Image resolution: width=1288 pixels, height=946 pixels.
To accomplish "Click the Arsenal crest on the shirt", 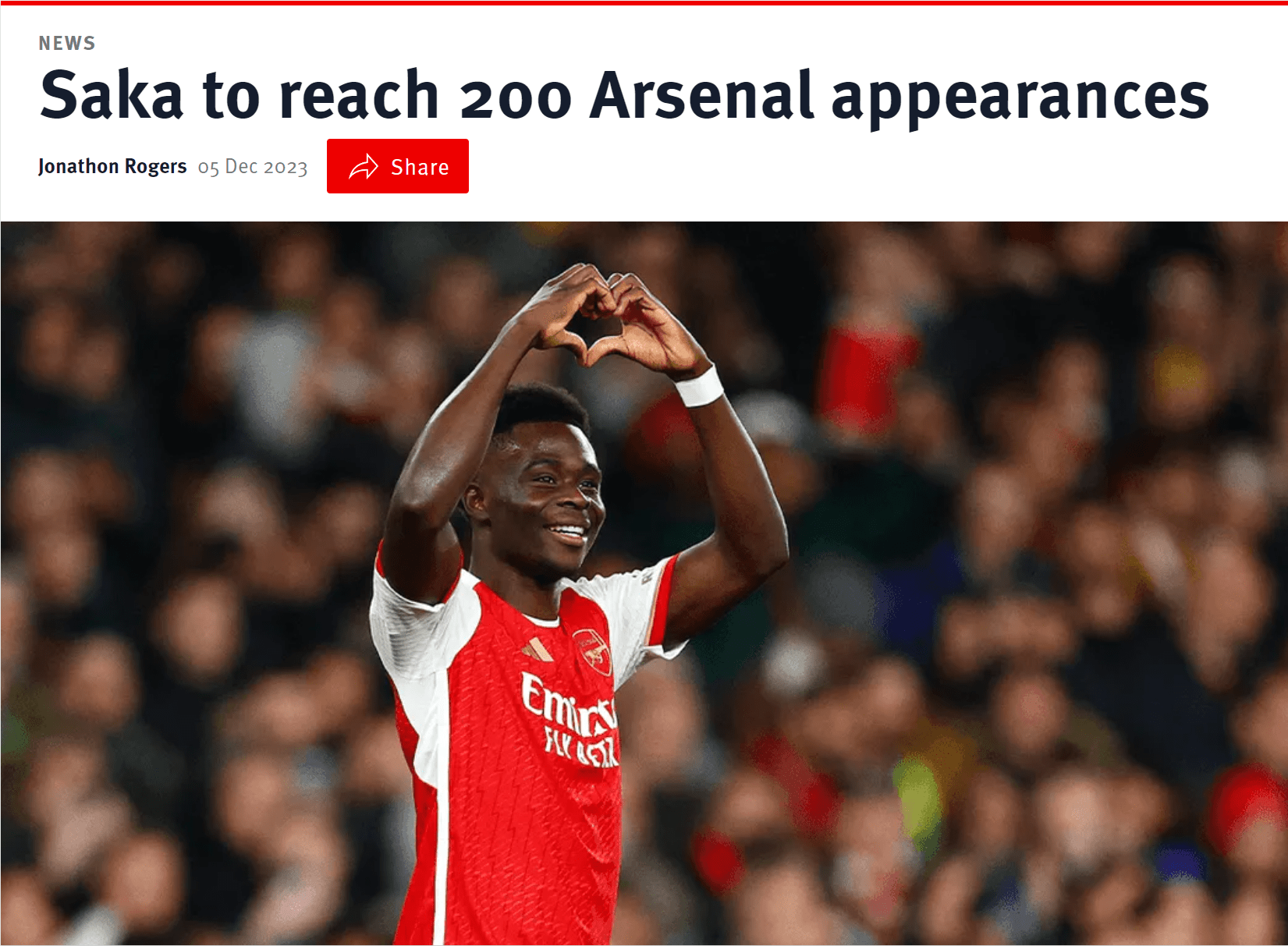I will tap(593, 651).
